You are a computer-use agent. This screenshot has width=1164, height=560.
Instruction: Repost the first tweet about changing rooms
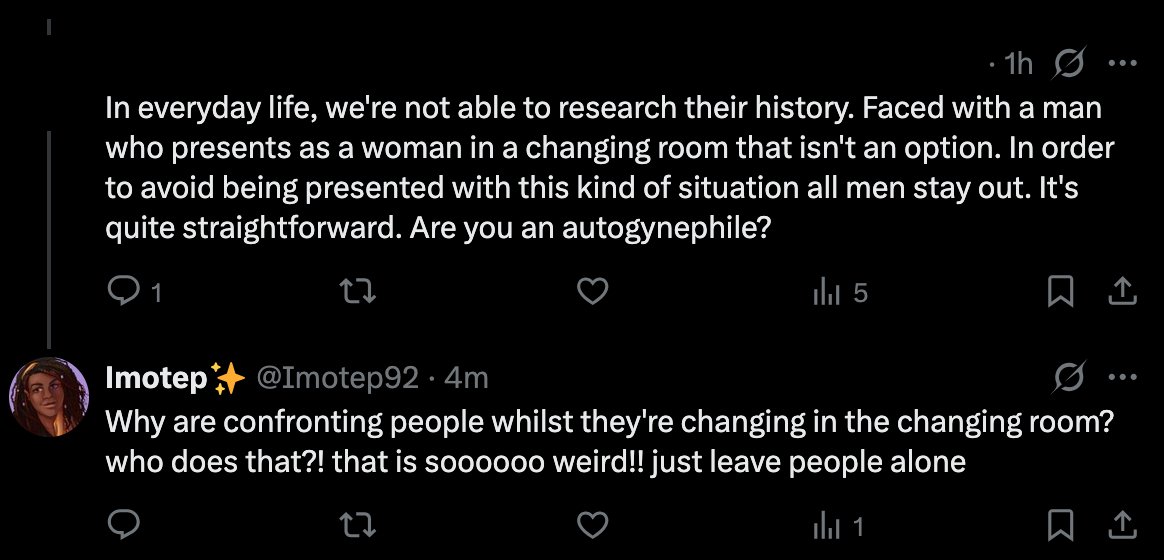[356, 291]
